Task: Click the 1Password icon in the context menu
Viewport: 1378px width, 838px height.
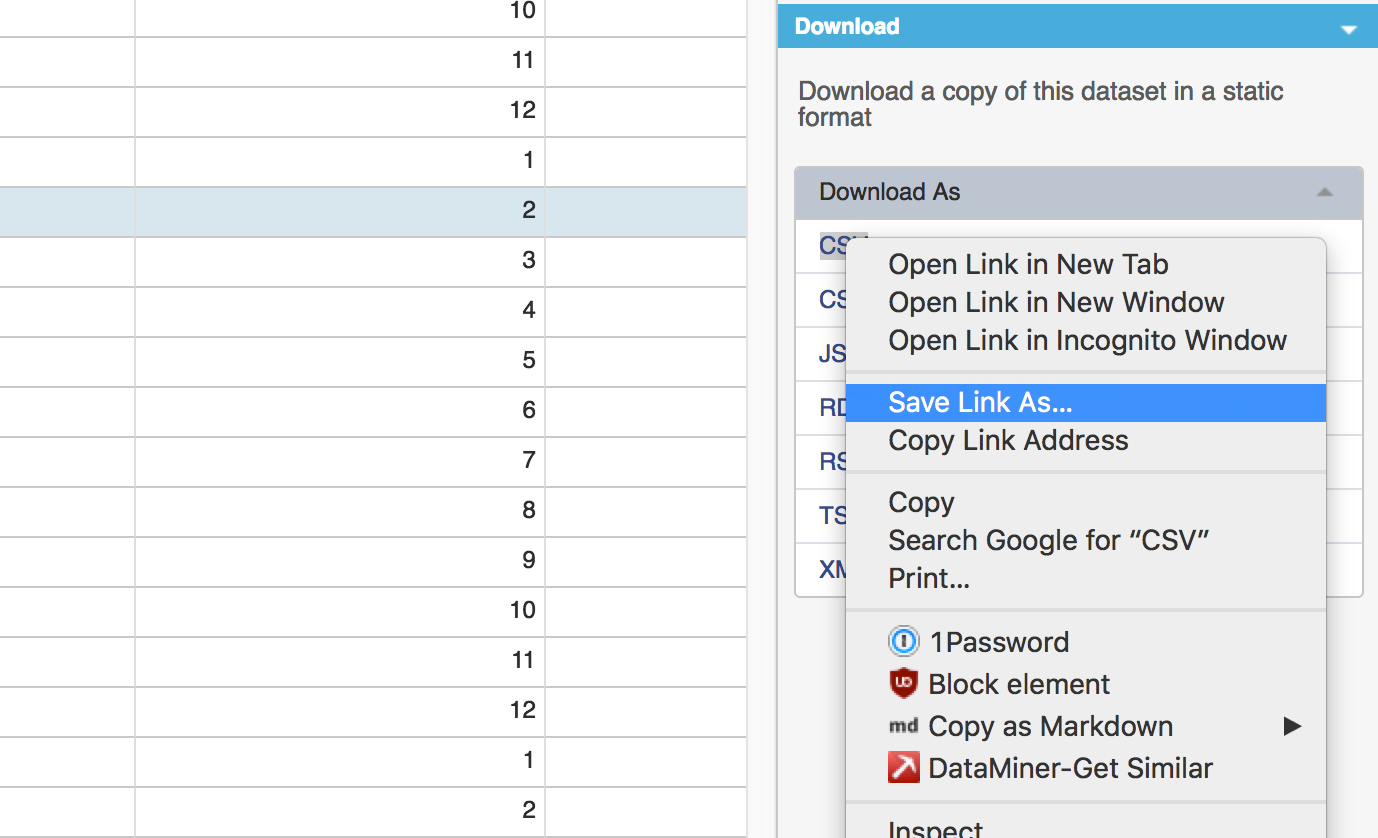Action: (903, 642)
